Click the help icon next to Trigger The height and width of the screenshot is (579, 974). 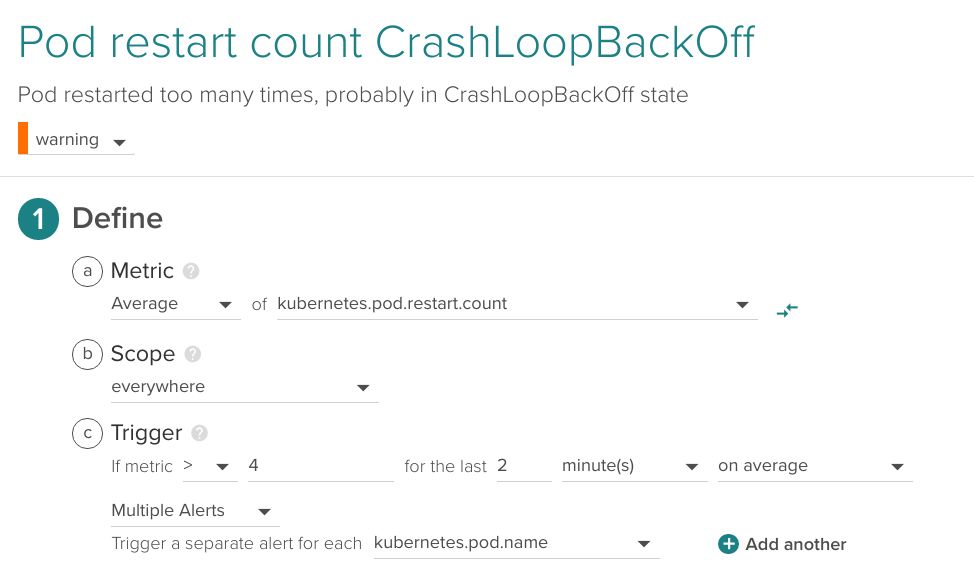(200, 433)
